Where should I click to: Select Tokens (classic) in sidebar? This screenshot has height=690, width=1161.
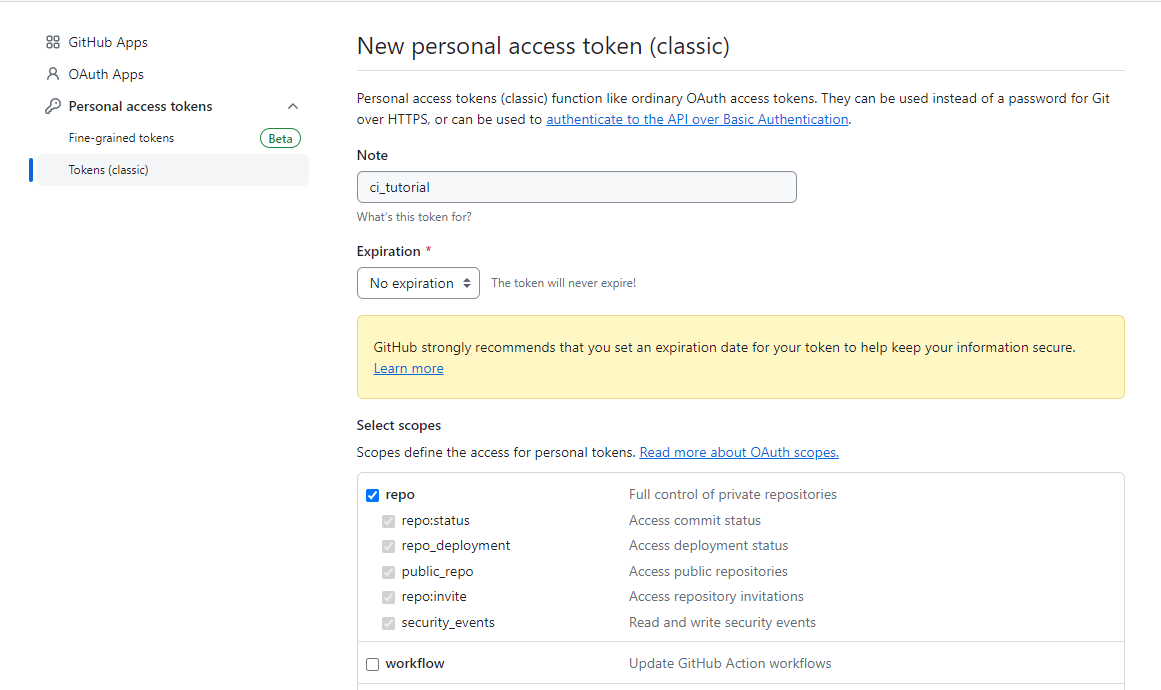click(108, 170)
